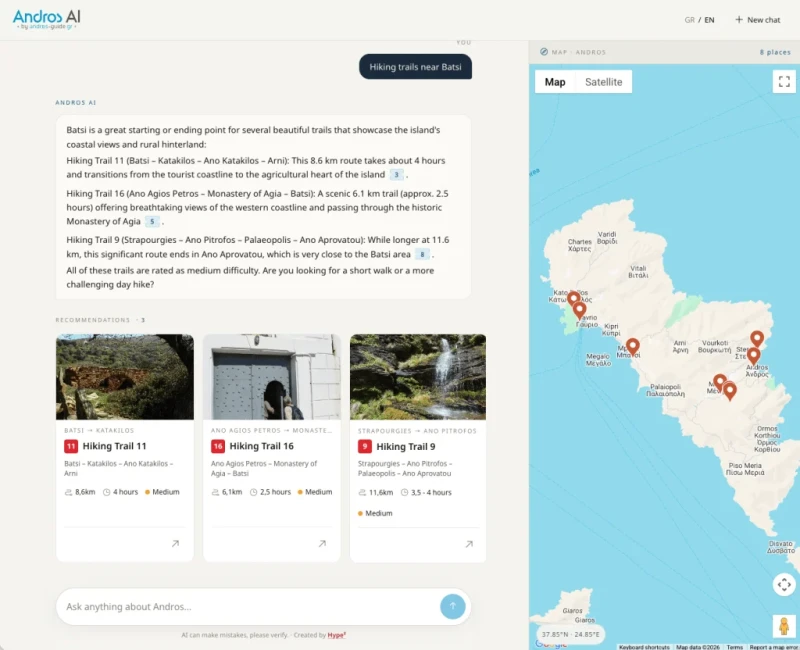Select the Map view tab

coord(555,82)
